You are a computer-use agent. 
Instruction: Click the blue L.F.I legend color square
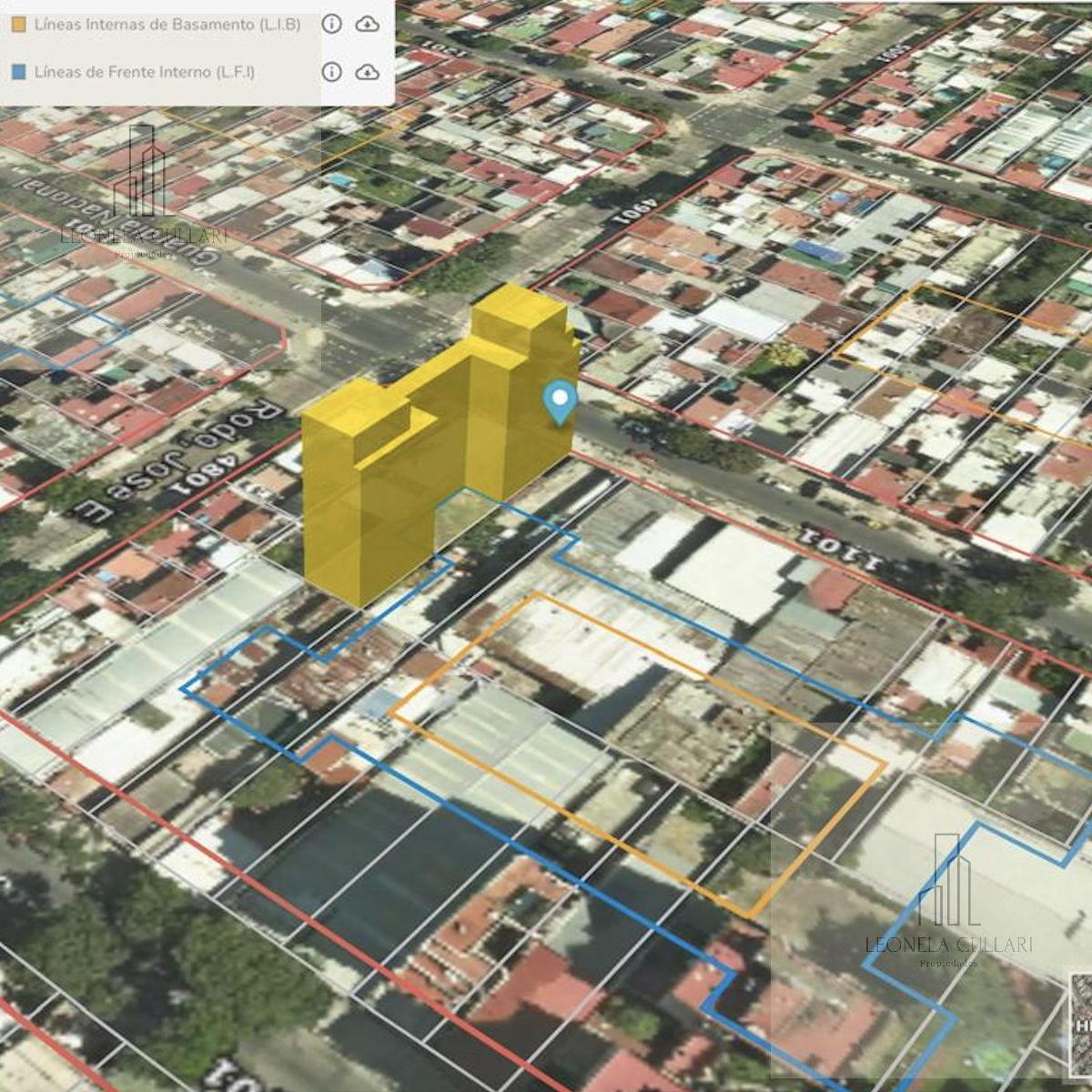point(18,72)
